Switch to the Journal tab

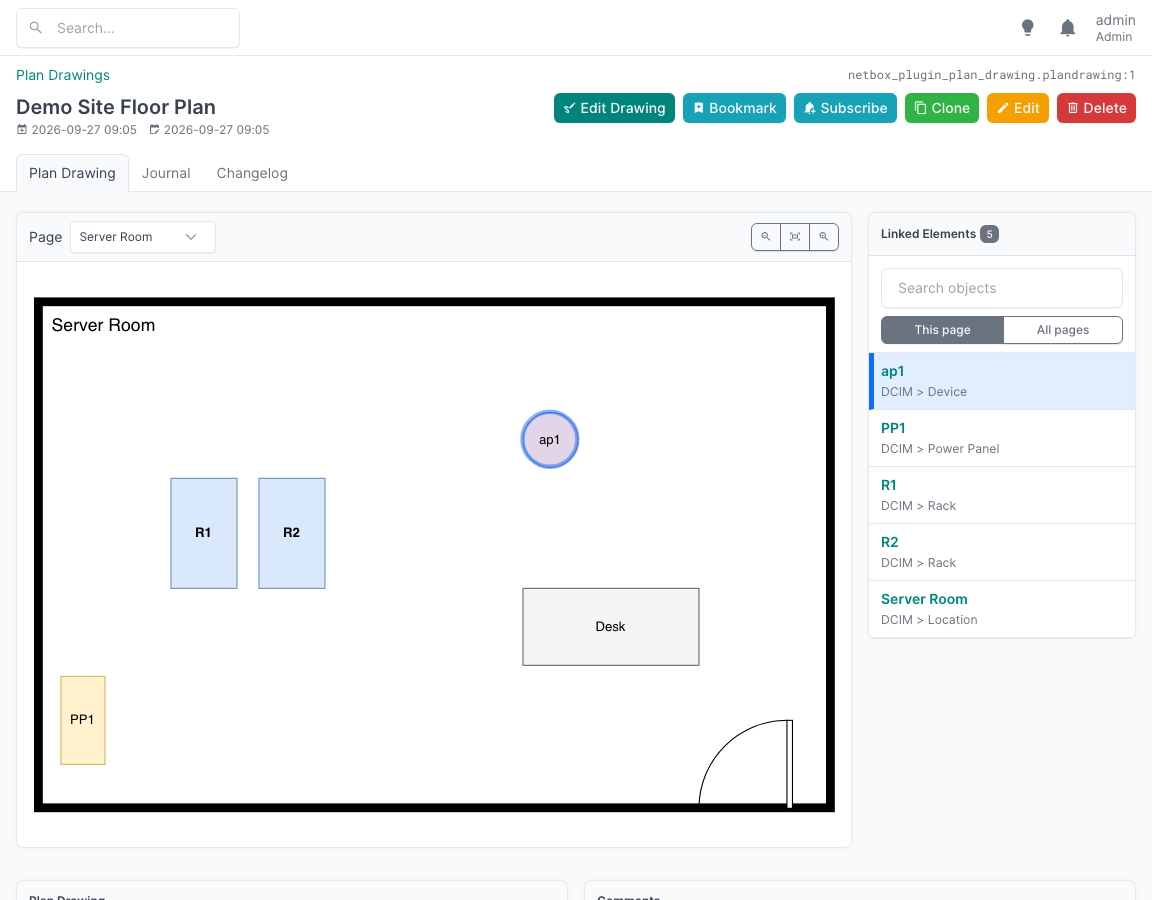(166, 173)
